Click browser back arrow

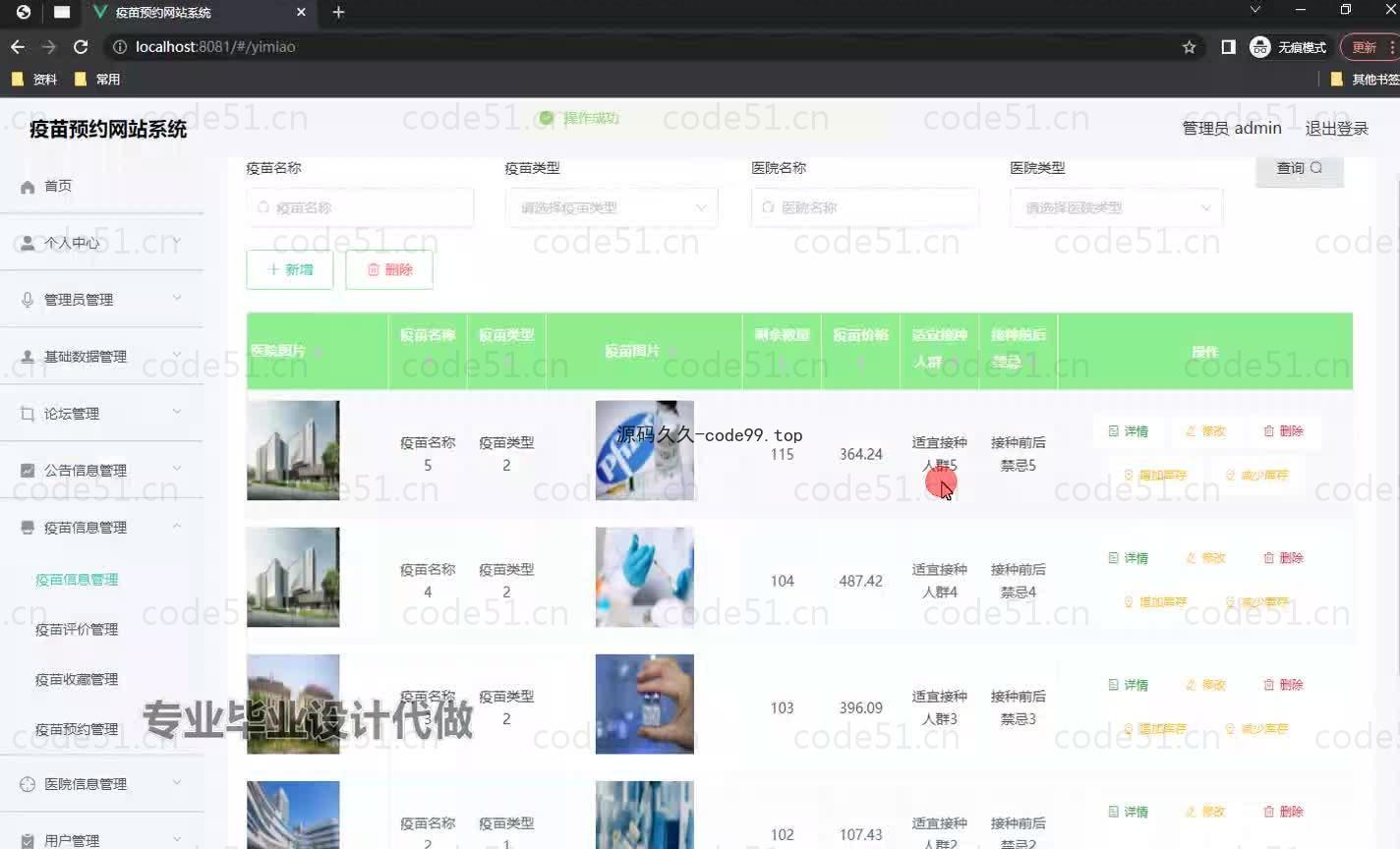pyautogui.click(x=18, y=47)
